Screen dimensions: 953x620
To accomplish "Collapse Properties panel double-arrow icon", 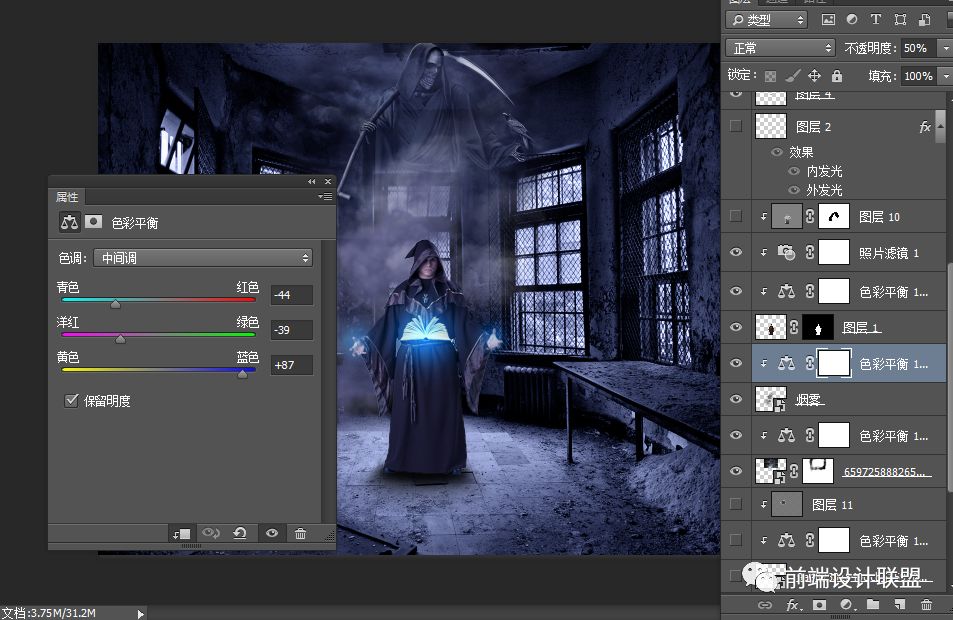I will pyautogui.click(x=312, y=182).
